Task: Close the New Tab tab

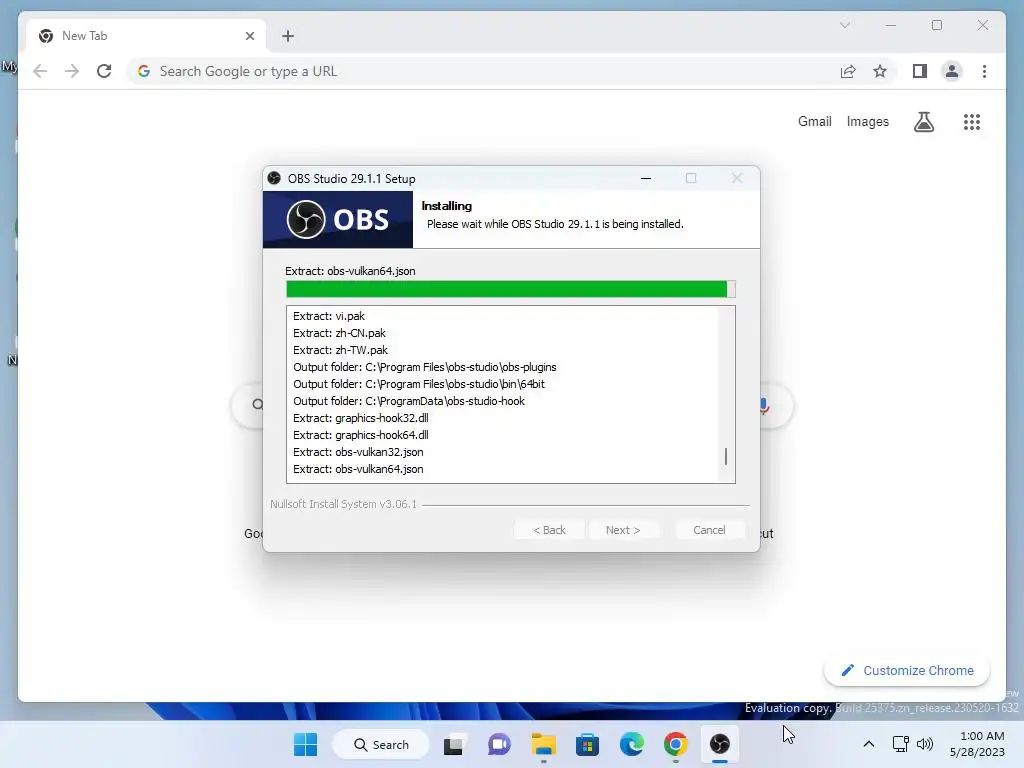Action: point(249,36)
